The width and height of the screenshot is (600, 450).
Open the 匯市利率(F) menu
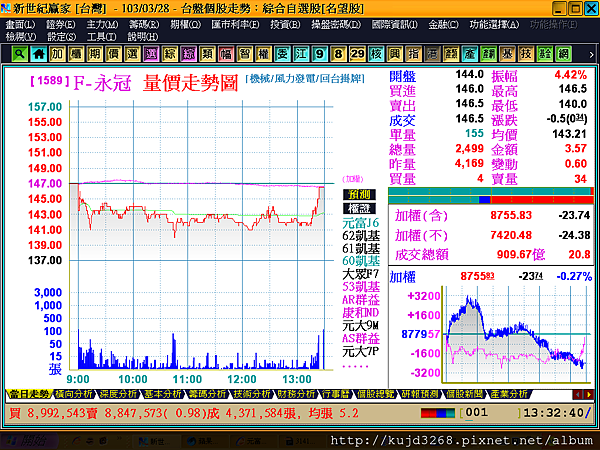click(235, 25)
